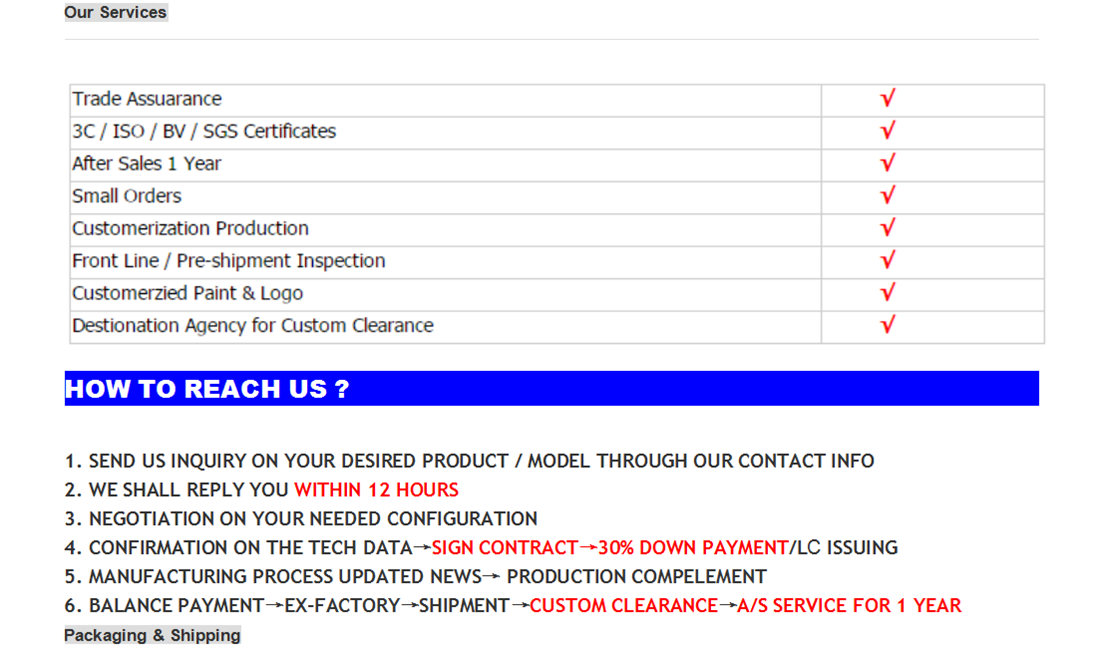
Task: Click the checkmark for Front Line / Pre-shipment Inspection
Action: pos(887,260)
